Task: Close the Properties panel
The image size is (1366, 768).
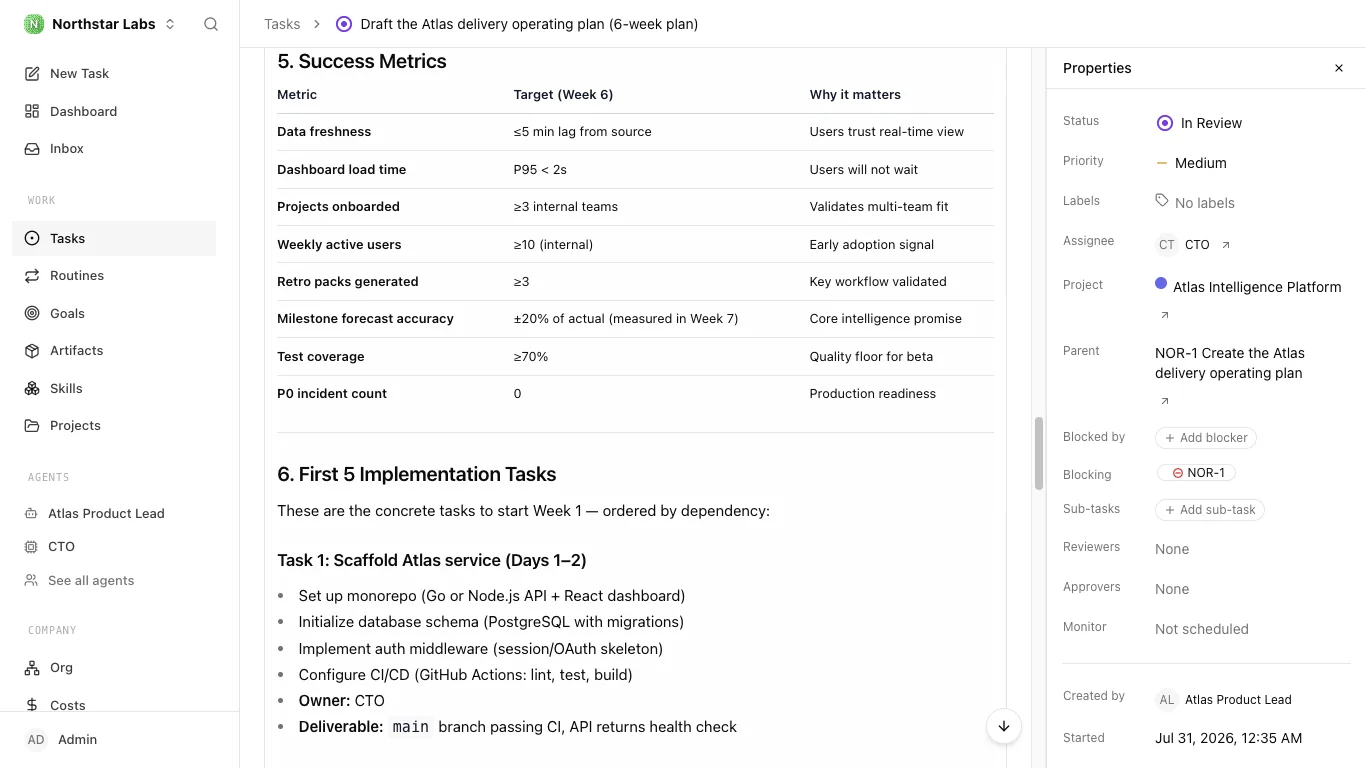Action: pos(1339,68)
